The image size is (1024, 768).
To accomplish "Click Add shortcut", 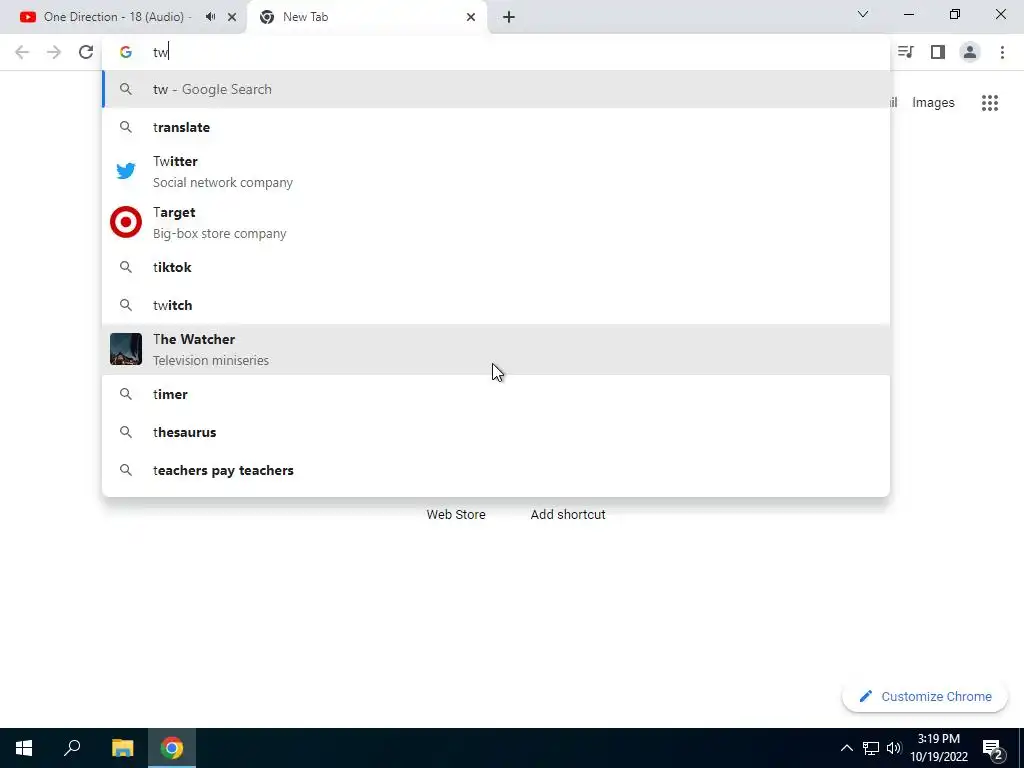I will [x=568, y=515].
